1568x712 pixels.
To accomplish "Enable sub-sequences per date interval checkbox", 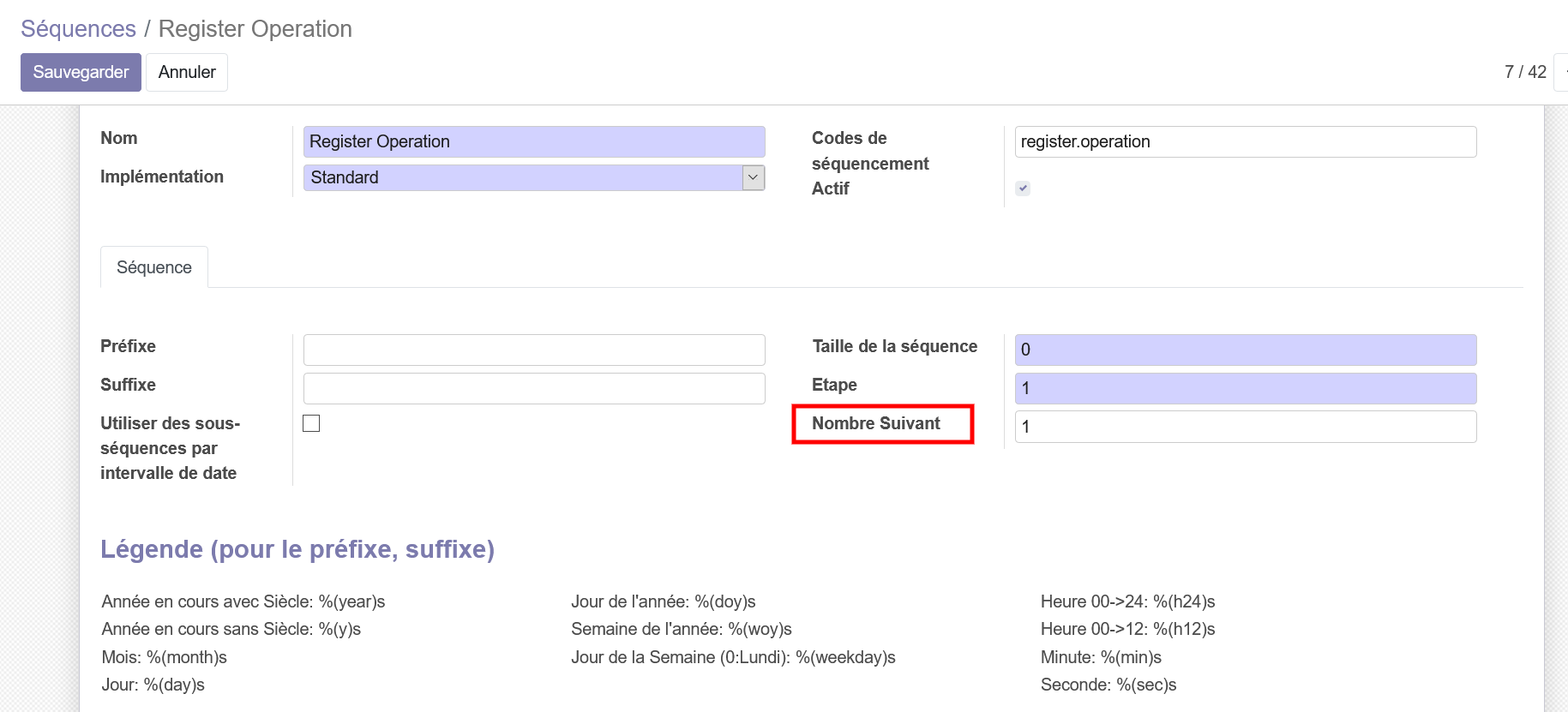I will coord(311,423).
